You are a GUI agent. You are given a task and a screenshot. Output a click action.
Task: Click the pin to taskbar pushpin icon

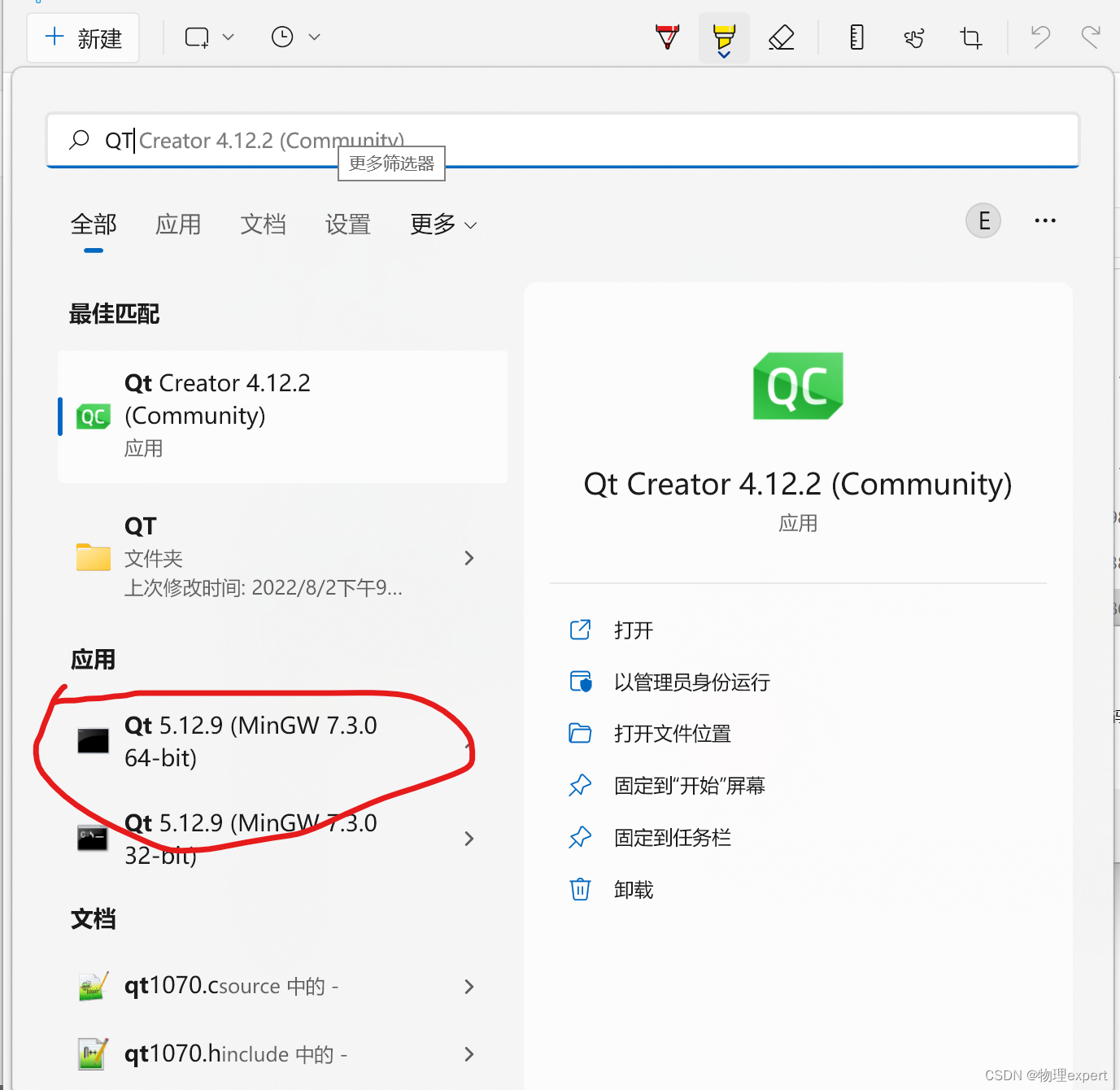tap(580, 838)
